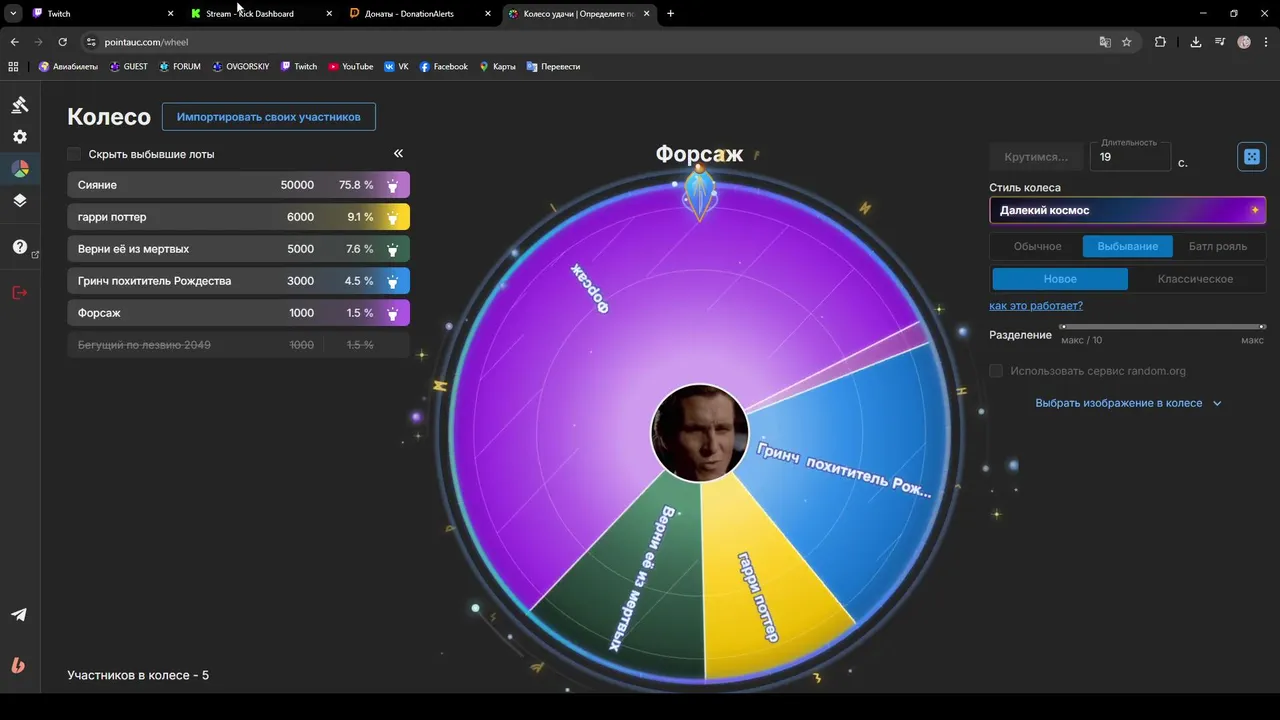Close the Twitch browser tab
Viewport: 1280px width, 720px height.
(x=170, y=14)
